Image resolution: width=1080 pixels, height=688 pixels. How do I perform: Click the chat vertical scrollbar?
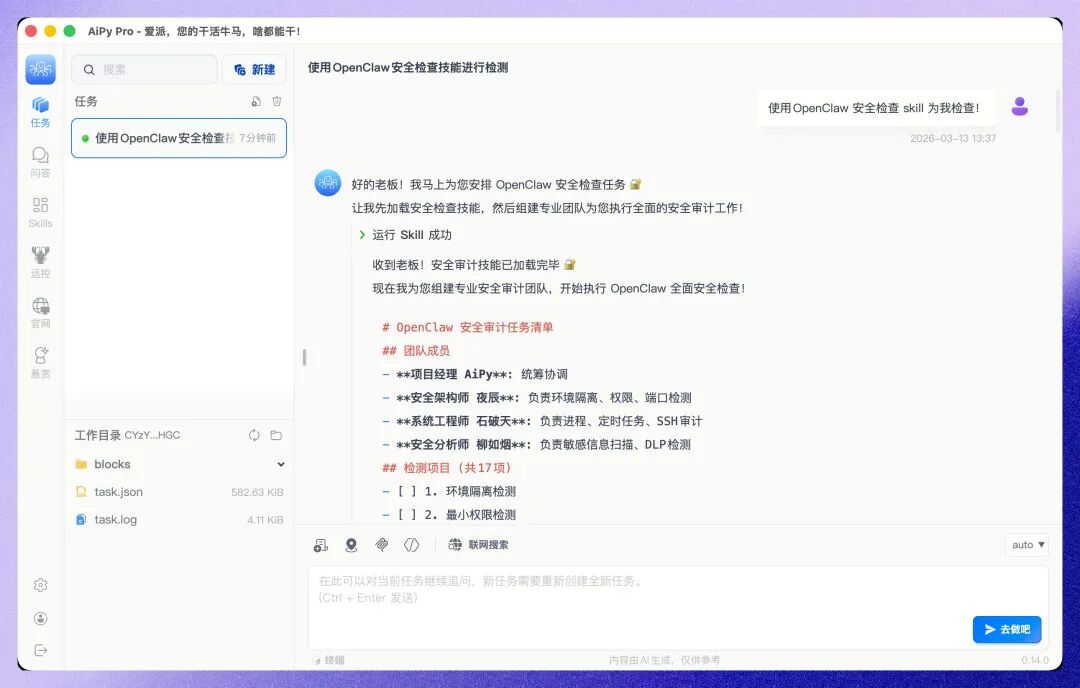point(1058,110)
